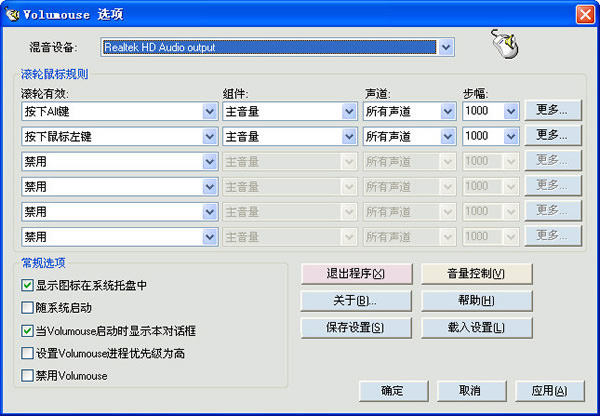This screenshot has height=416, width=600.
Task: Open the third row 禁用 wheel rule dropdown
Action: pyautogui.click(x=120, y=162)
